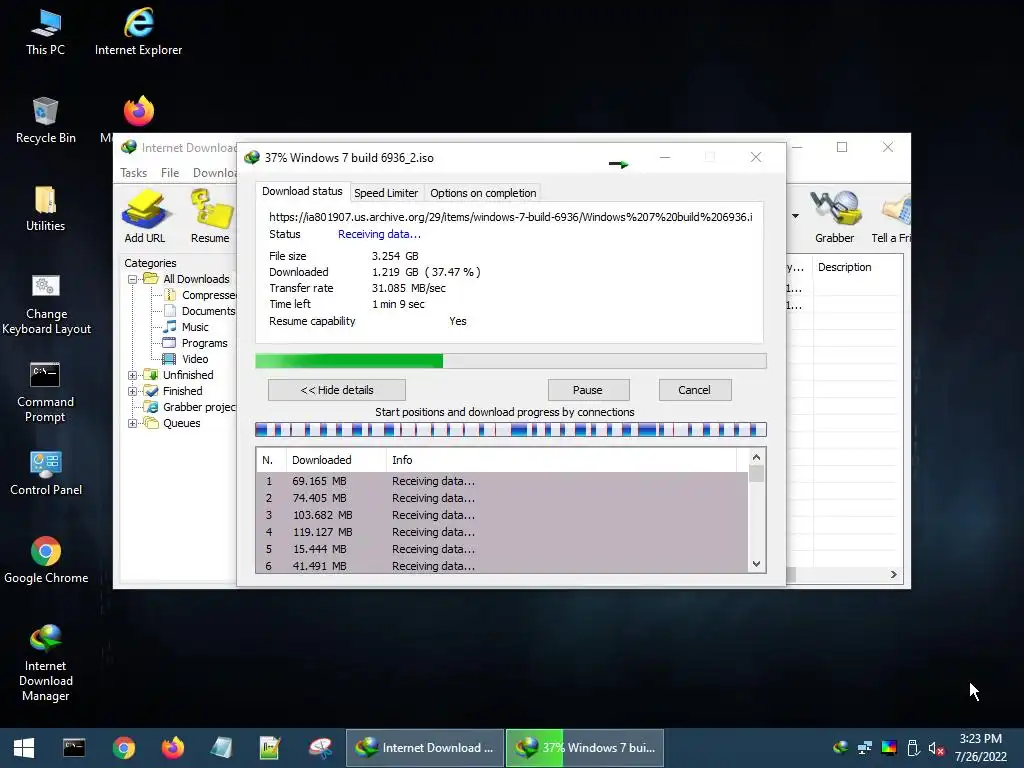Select connection row with 69.165 MB

click(502, 481)
